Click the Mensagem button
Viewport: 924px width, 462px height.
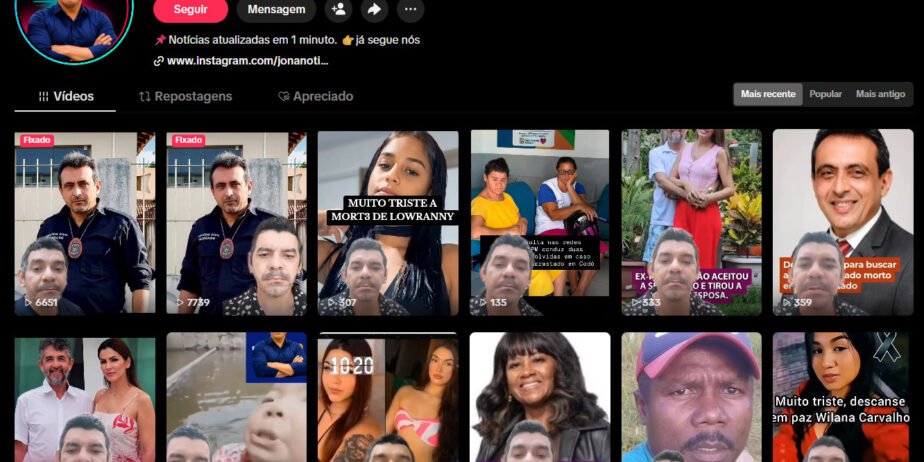coord(276,9)
